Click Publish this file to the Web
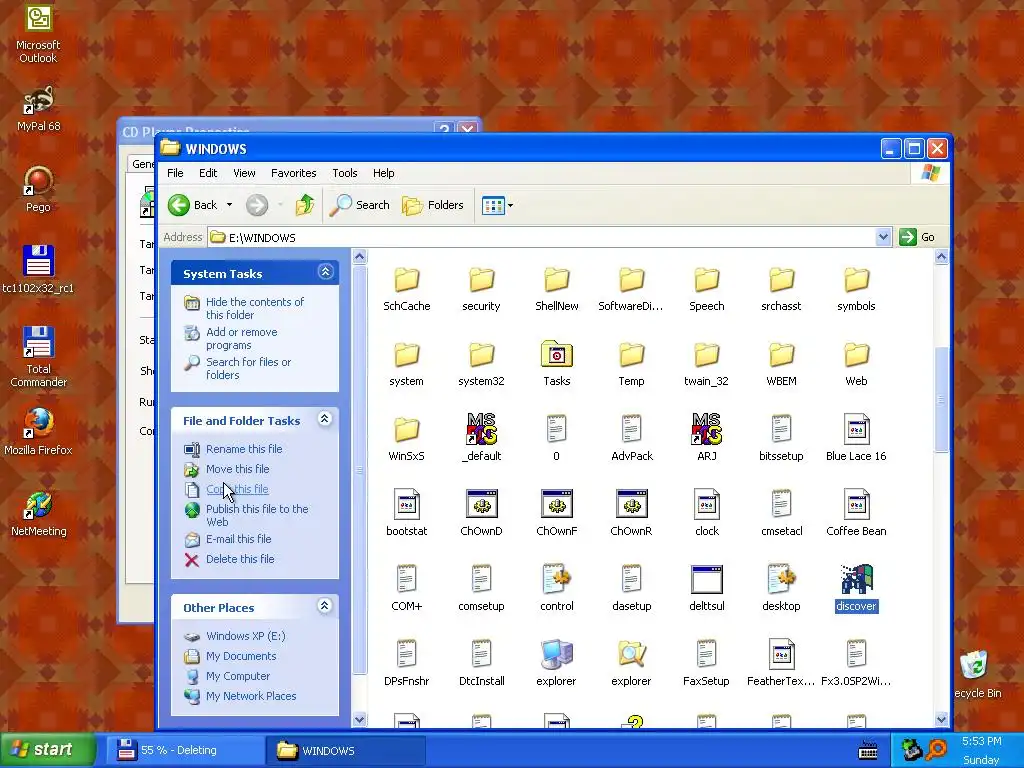 257,515
